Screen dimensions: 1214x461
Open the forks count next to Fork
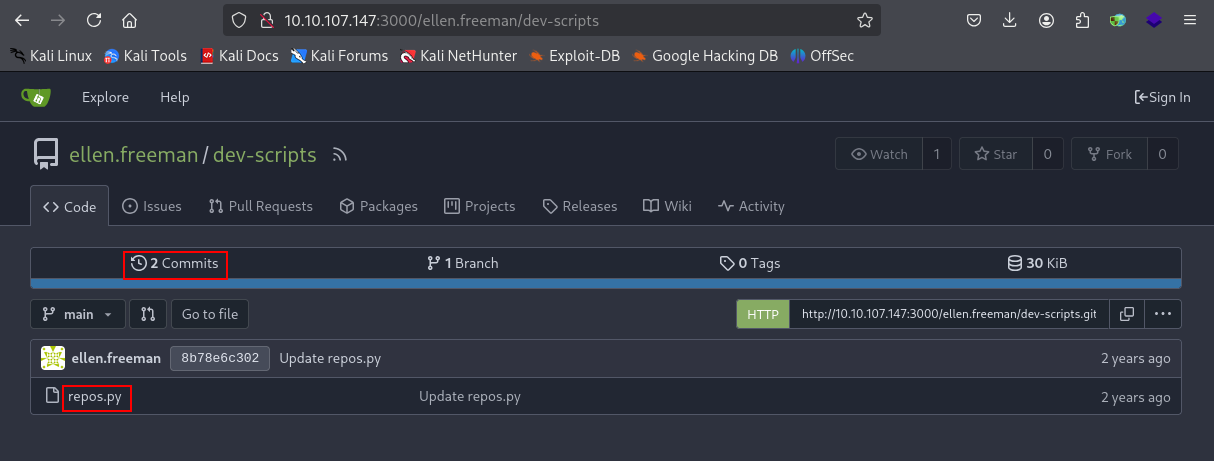tap(1163, 154)
